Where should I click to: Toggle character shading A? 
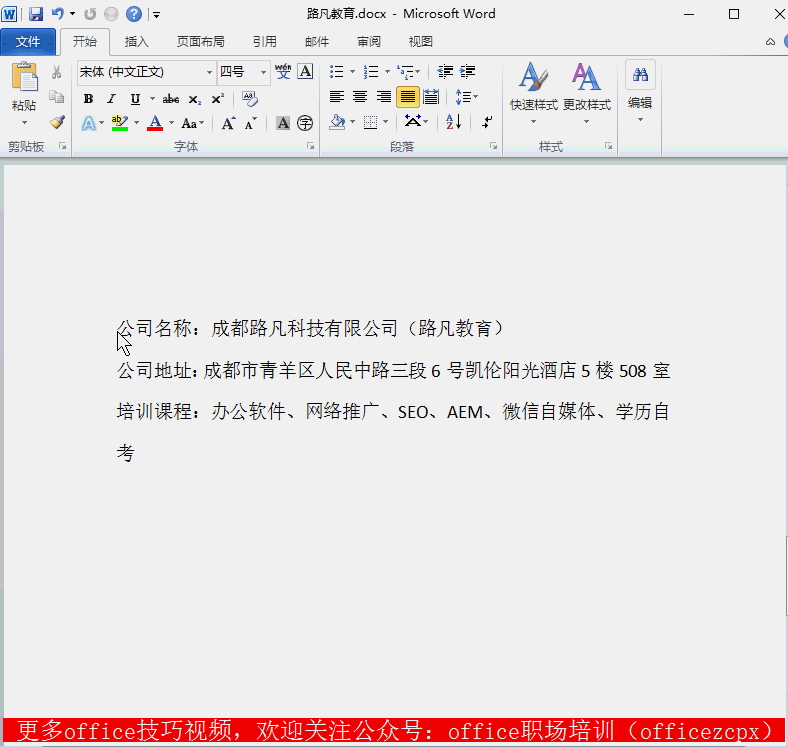[283, 123]
